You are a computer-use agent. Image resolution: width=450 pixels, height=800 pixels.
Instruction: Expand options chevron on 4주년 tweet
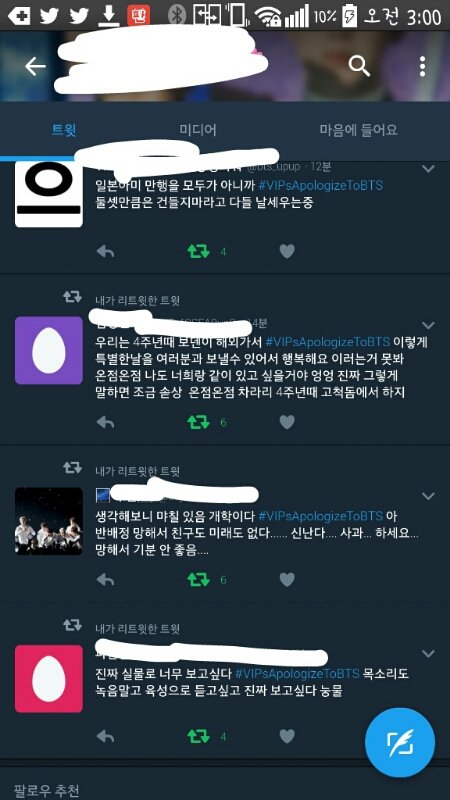[x=429, y=325]
